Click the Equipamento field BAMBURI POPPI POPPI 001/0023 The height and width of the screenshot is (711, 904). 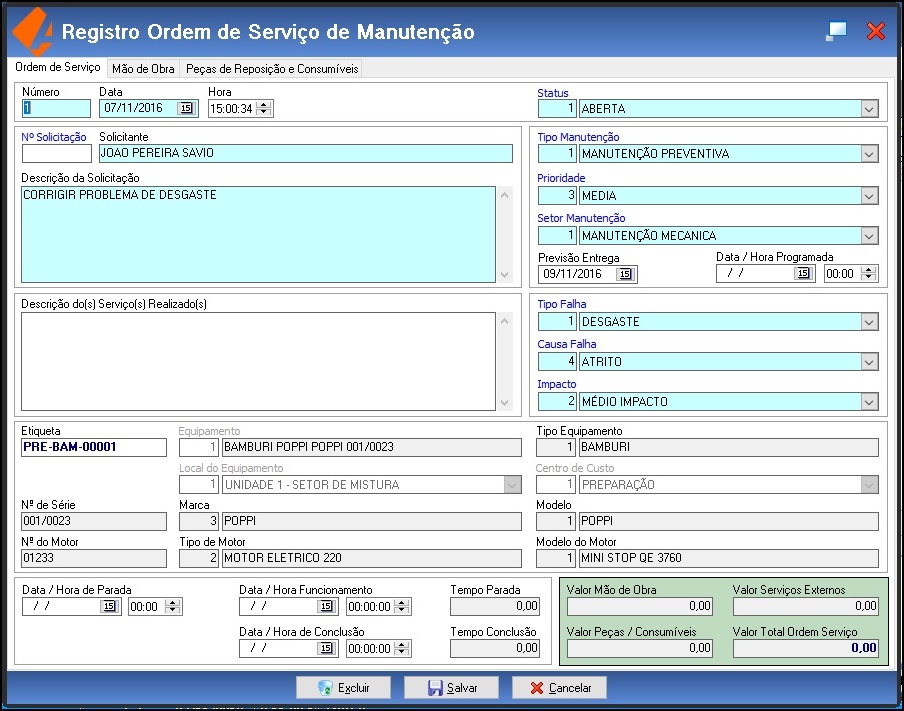click(x=372, y=447)
